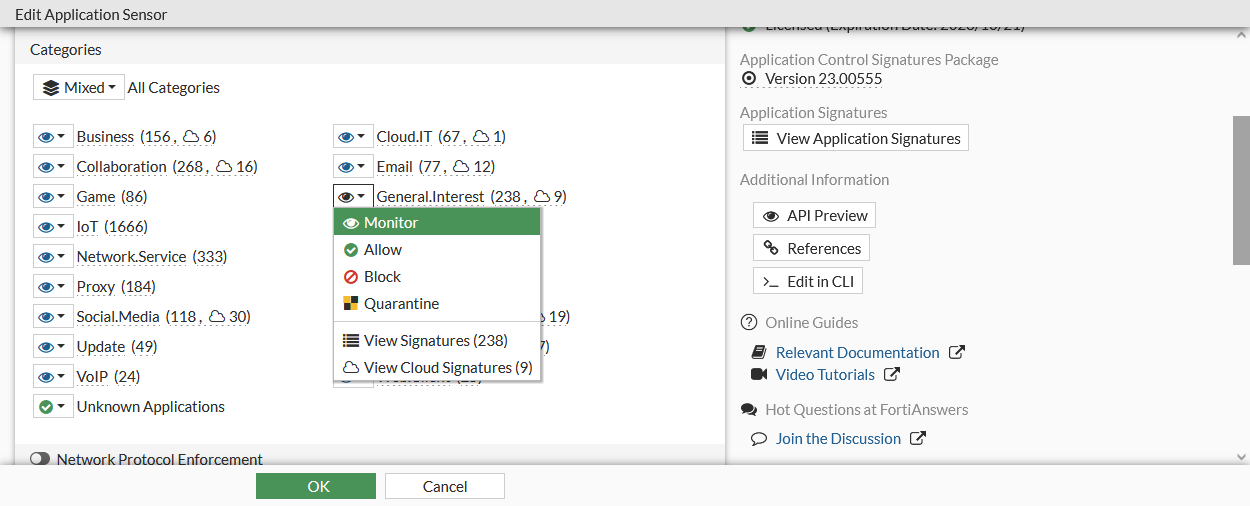Open Join the Discussion link
The image size is (1250, 506).
(838, 438)
